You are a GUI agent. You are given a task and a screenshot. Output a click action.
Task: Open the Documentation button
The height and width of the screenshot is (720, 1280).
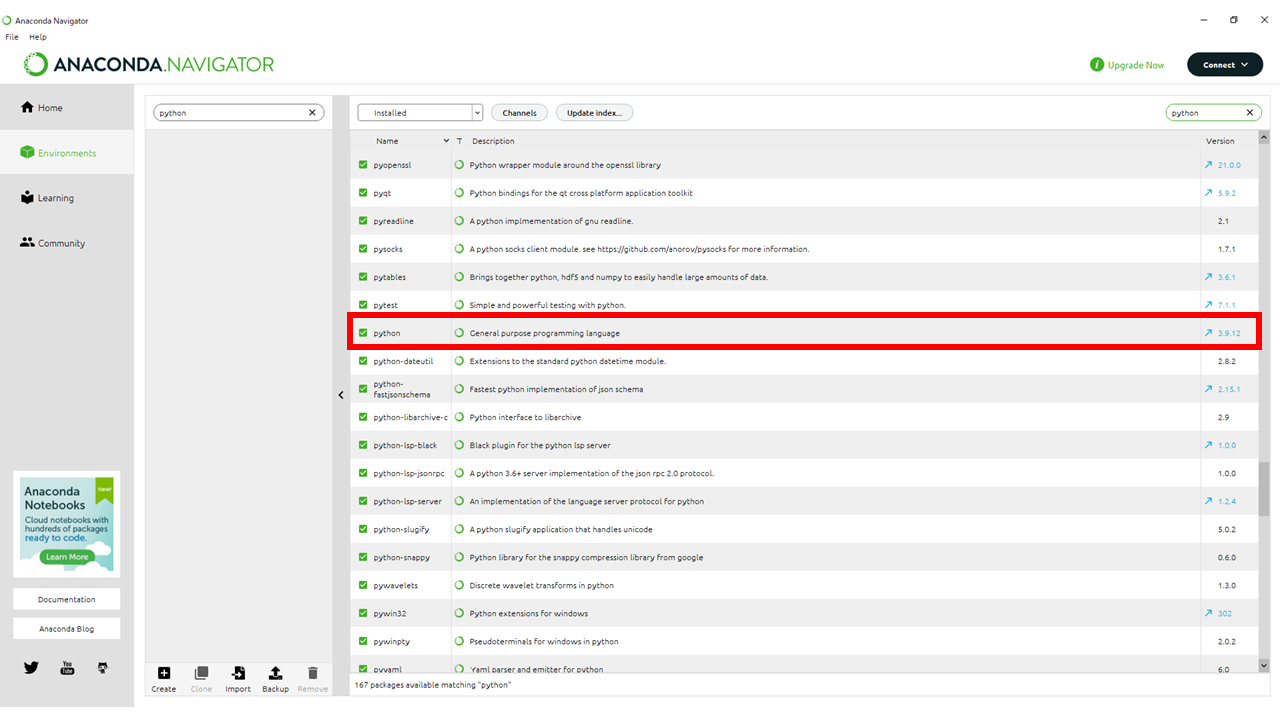67,599
